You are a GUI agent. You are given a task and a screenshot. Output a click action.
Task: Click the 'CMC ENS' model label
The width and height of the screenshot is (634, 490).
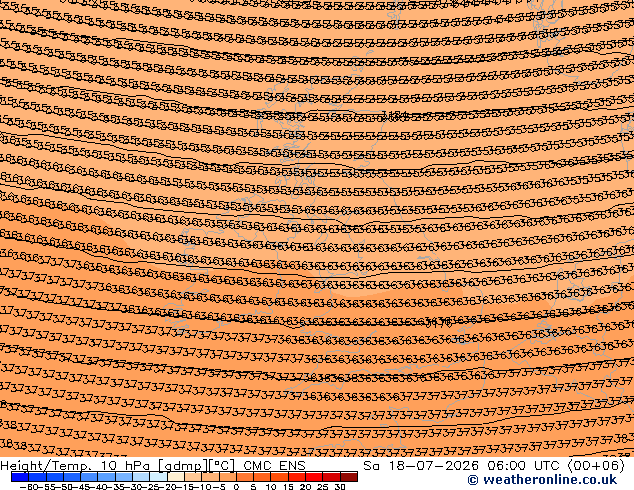tap(275, 466)
